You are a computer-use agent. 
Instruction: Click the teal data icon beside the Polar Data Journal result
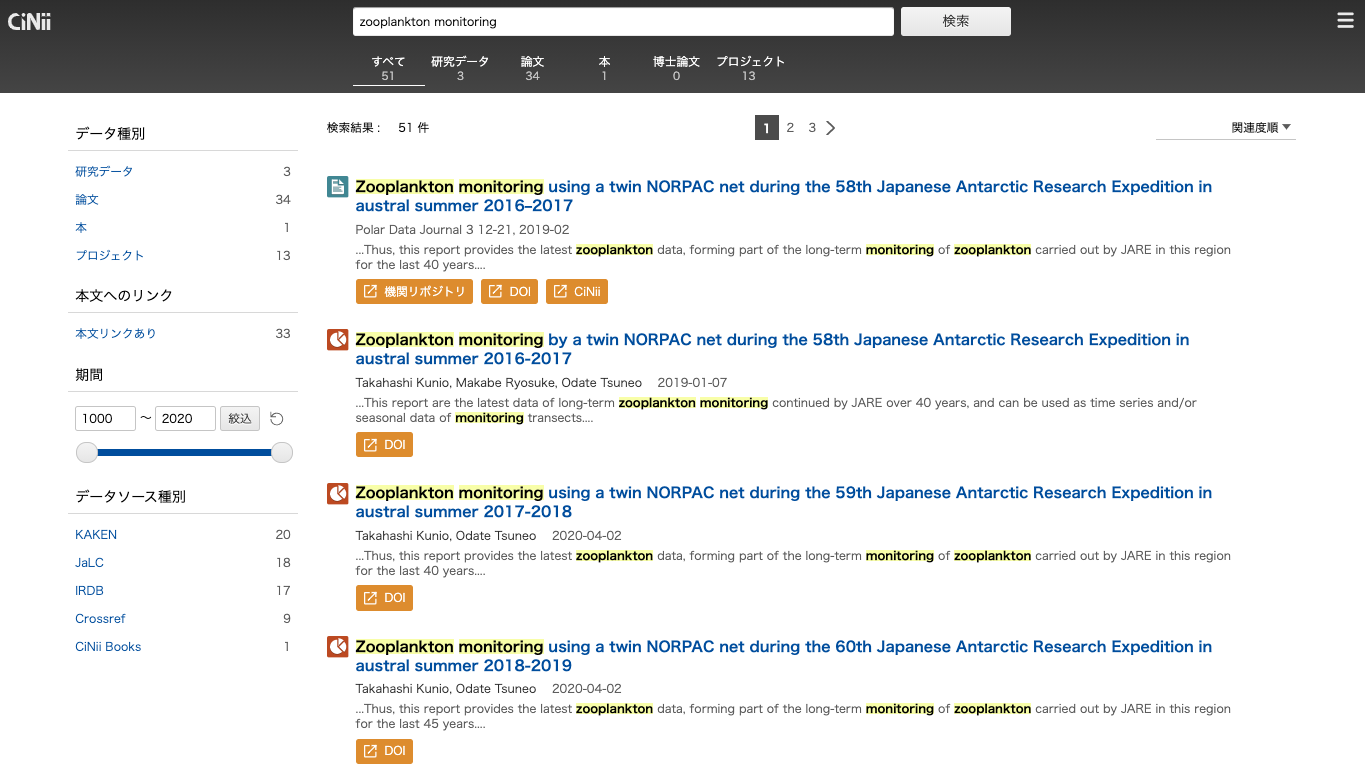point(337,187)
